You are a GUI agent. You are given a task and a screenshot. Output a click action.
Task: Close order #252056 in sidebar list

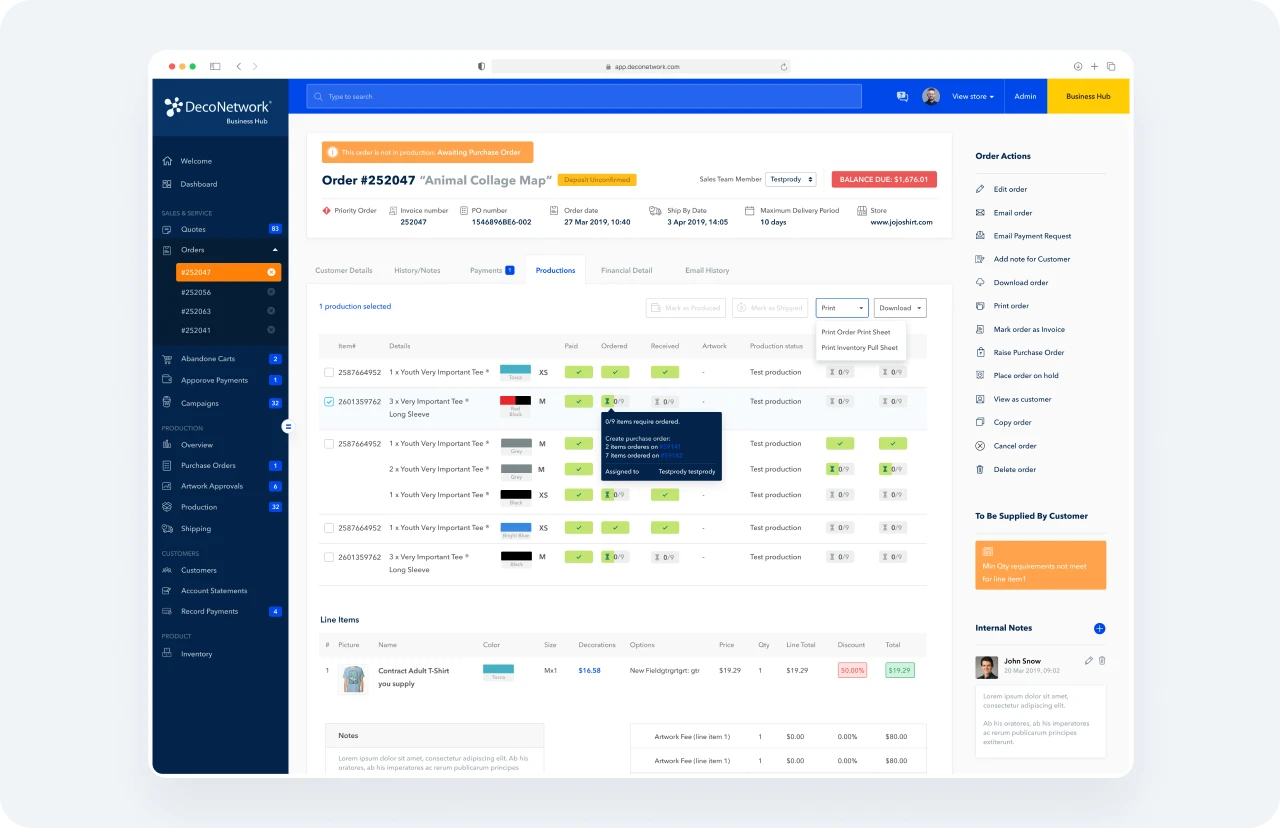point(271,292)
